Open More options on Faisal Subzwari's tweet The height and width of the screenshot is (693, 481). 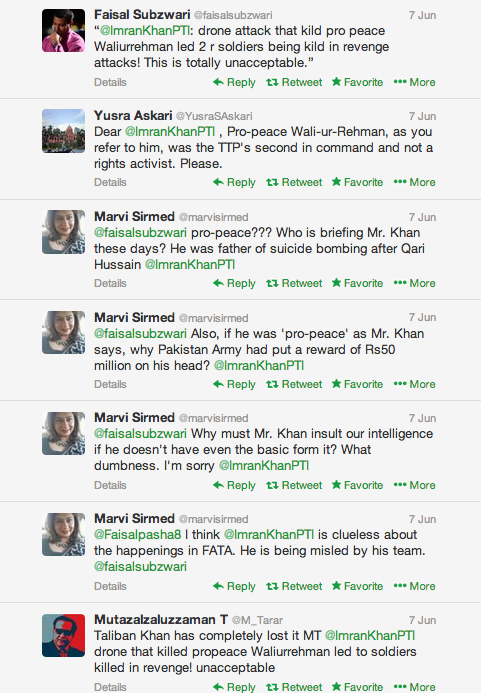coord(414,82)
